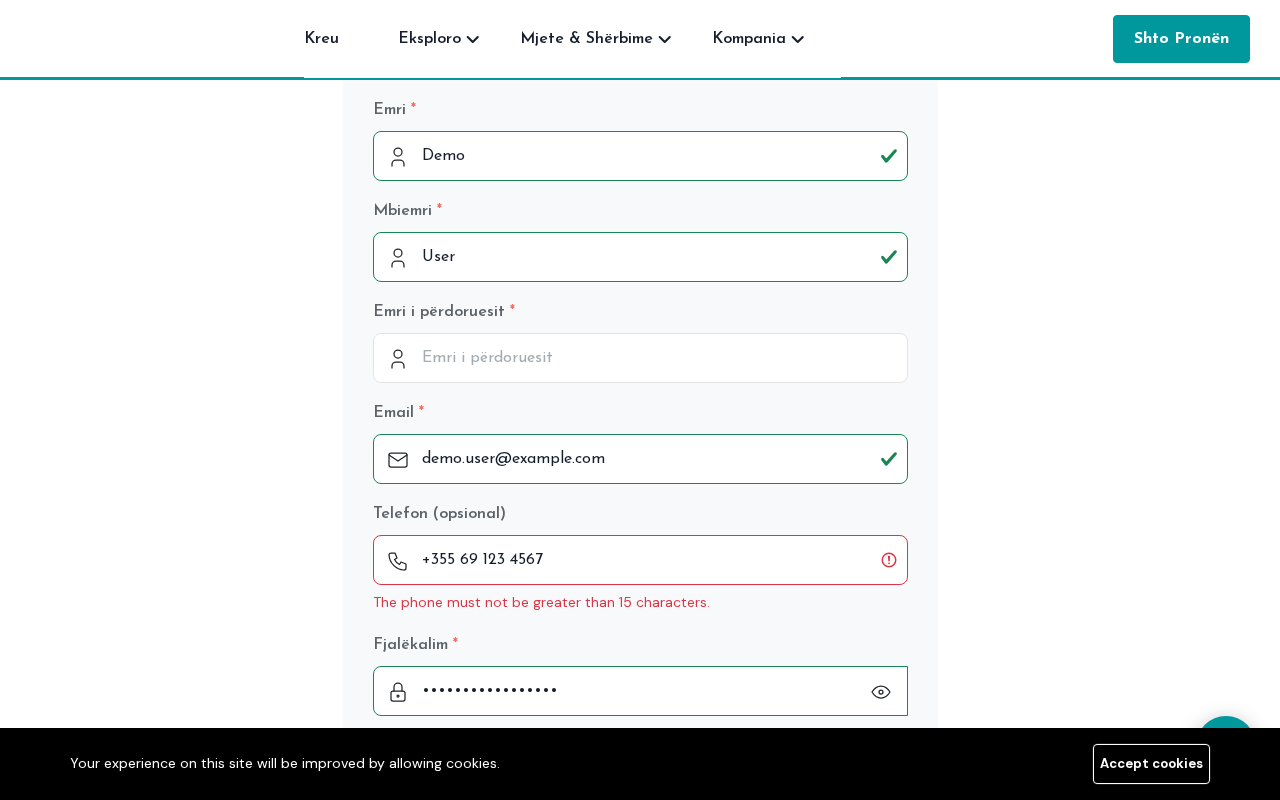Click the green checkmark on the Email field
This screenshot has width=1280, height=800.
click(x=888, y=459)
